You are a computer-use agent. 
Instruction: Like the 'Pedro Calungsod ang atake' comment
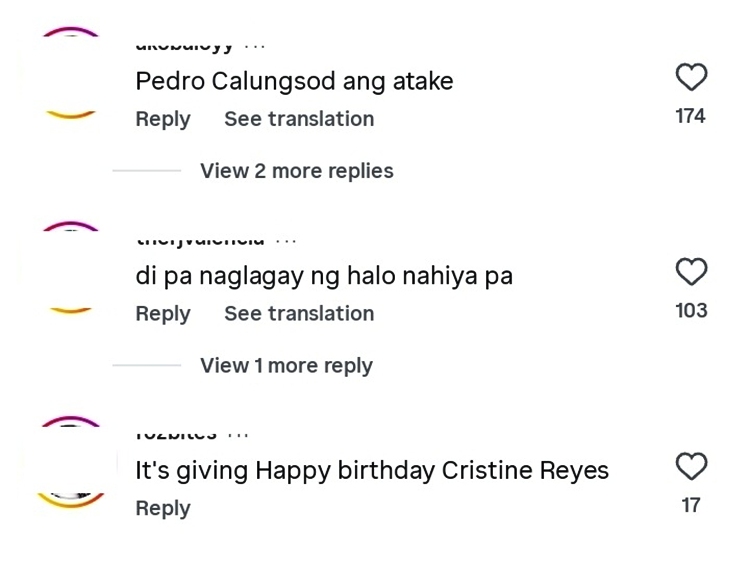[691, 77]
